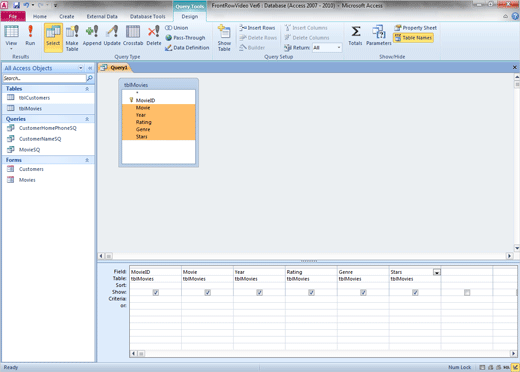Open the Show Table dialog
The width and height of the screenshot is (520, 372).
224,38
